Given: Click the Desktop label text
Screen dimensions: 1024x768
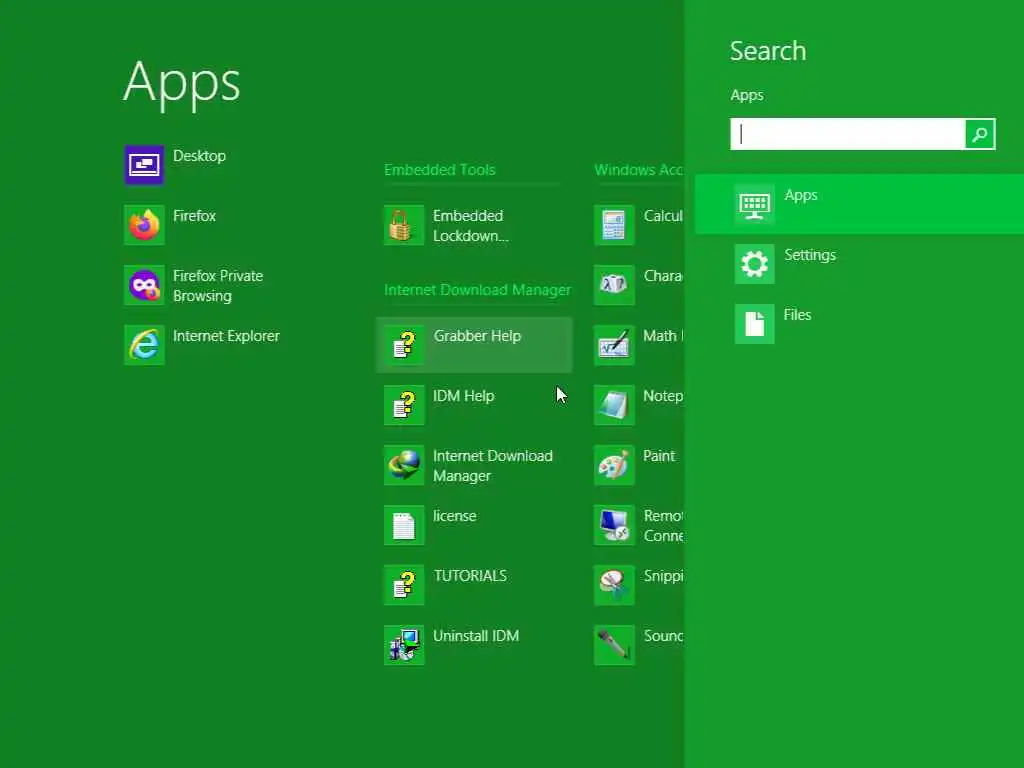Looking at the screenshot, I should tap(199, 156).
